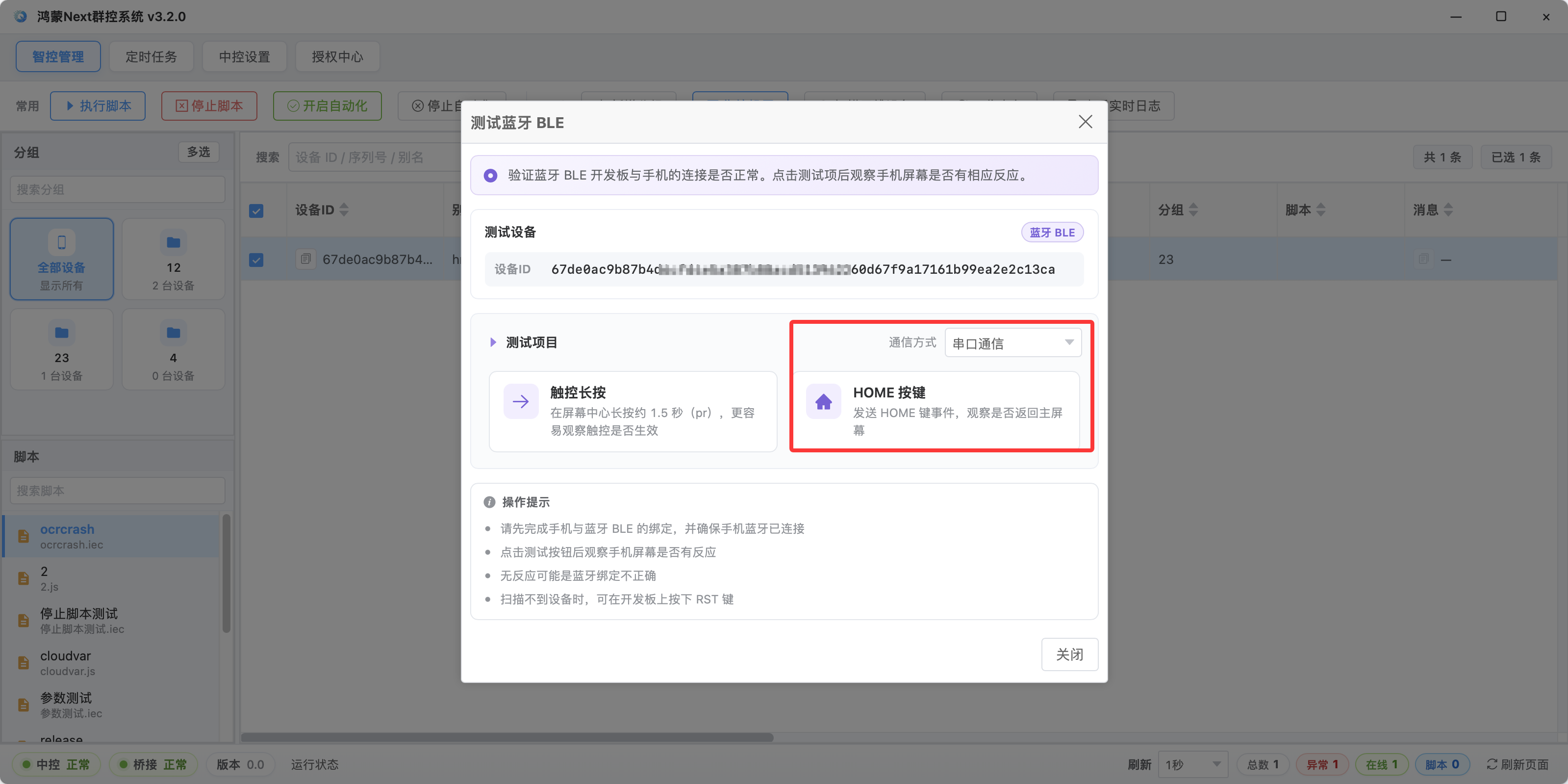Open the 刷新 interval dropdown showing 1秒
Screen dimensions: 1568x784
(x=1192, y=764)
